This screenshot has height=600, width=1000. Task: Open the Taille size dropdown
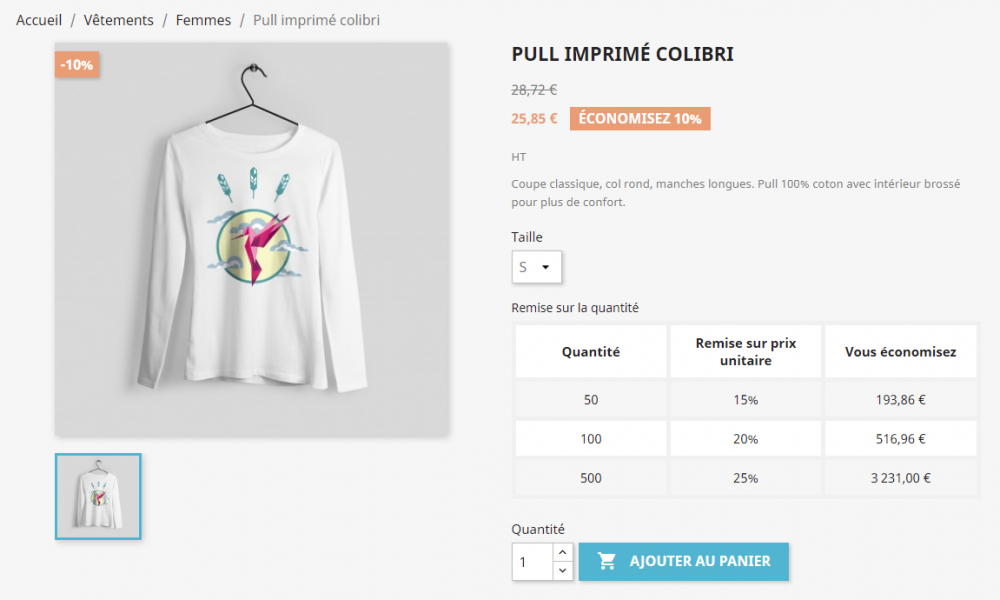pyautogui.click(x=536, y=267)
